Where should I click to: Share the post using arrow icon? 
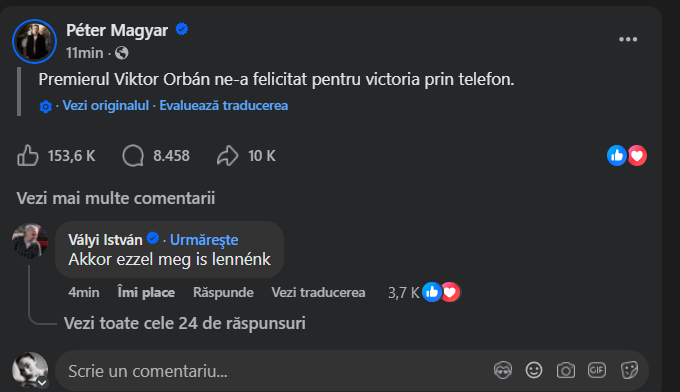point(228,155)
